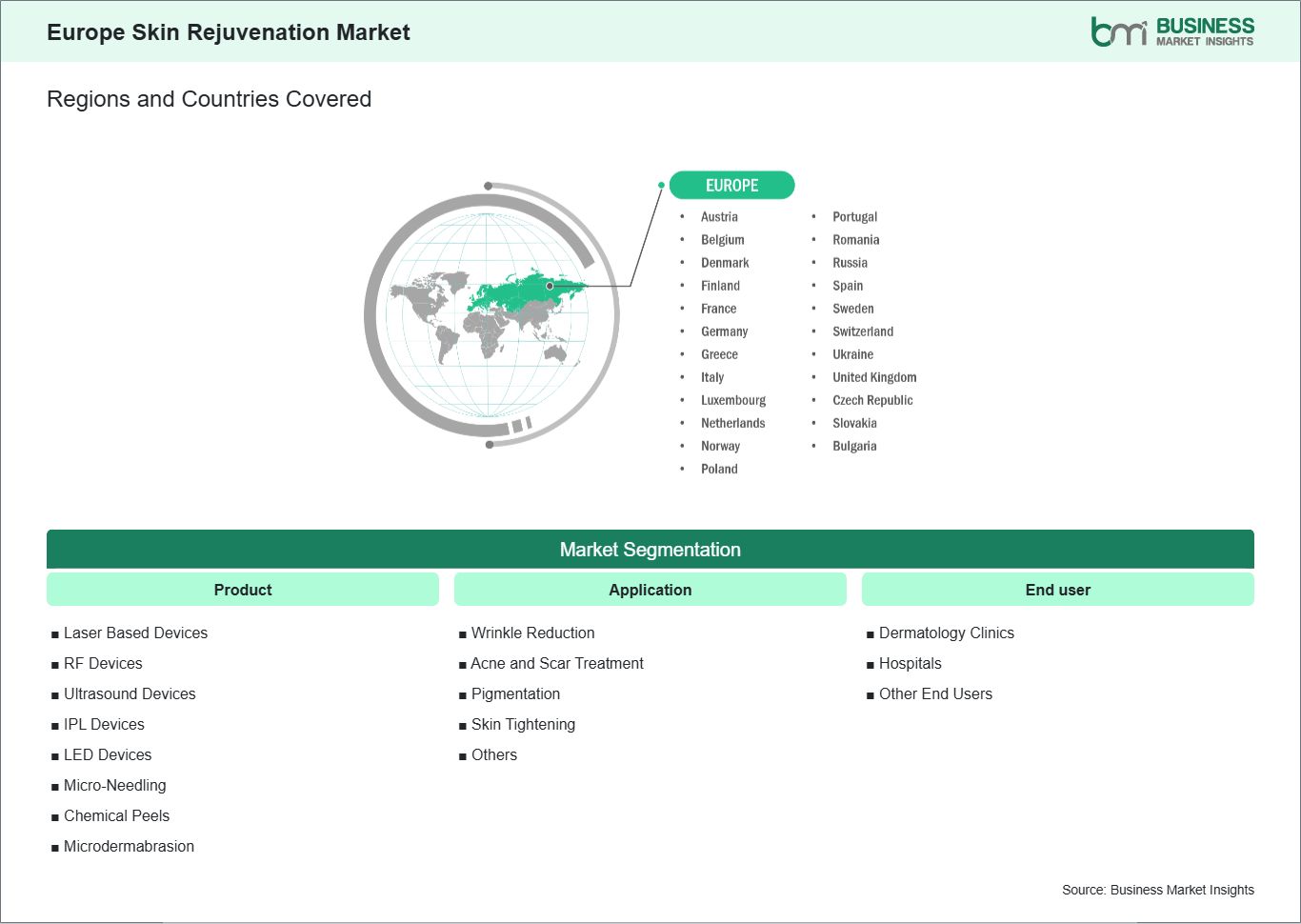Click Denmark in the country list
1301x924 pixels.
click(x=725, y=263)
